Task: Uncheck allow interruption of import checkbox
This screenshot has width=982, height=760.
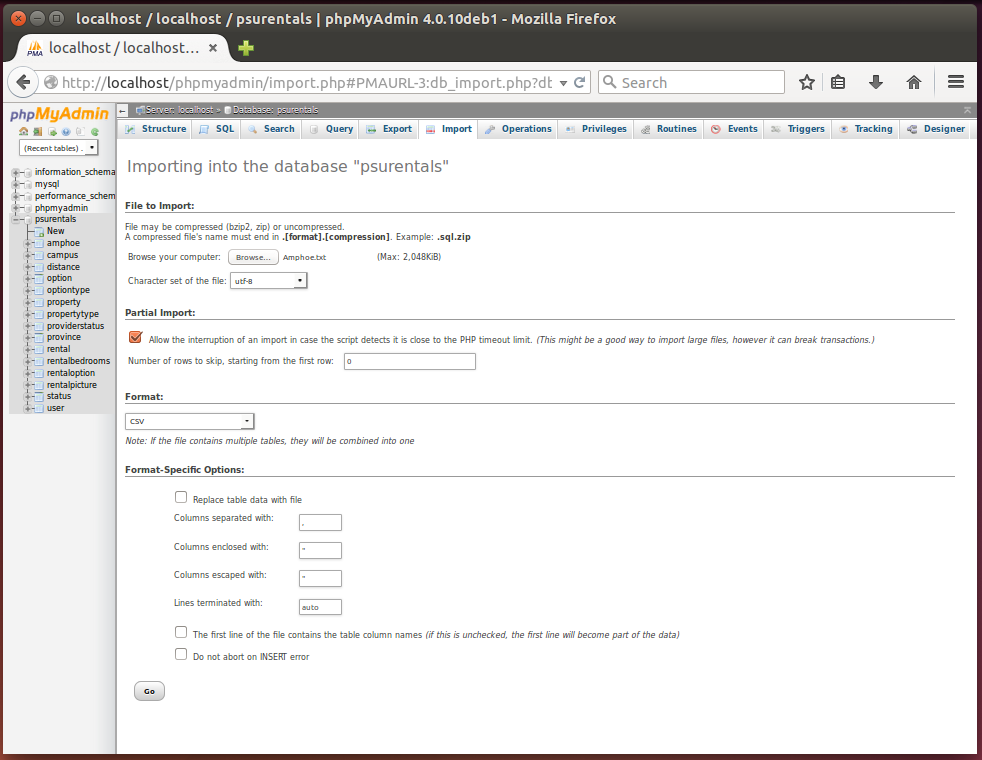Action: [x=135, y=337]
